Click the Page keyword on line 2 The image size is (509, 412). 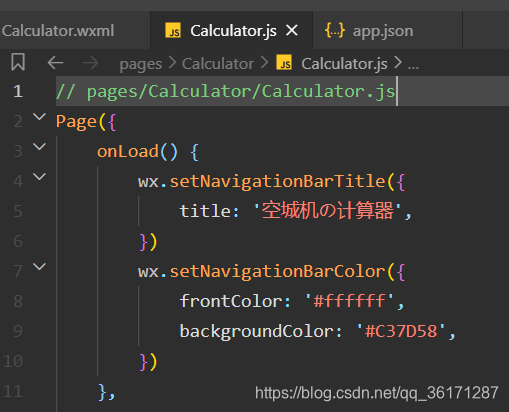click(76, 122)
